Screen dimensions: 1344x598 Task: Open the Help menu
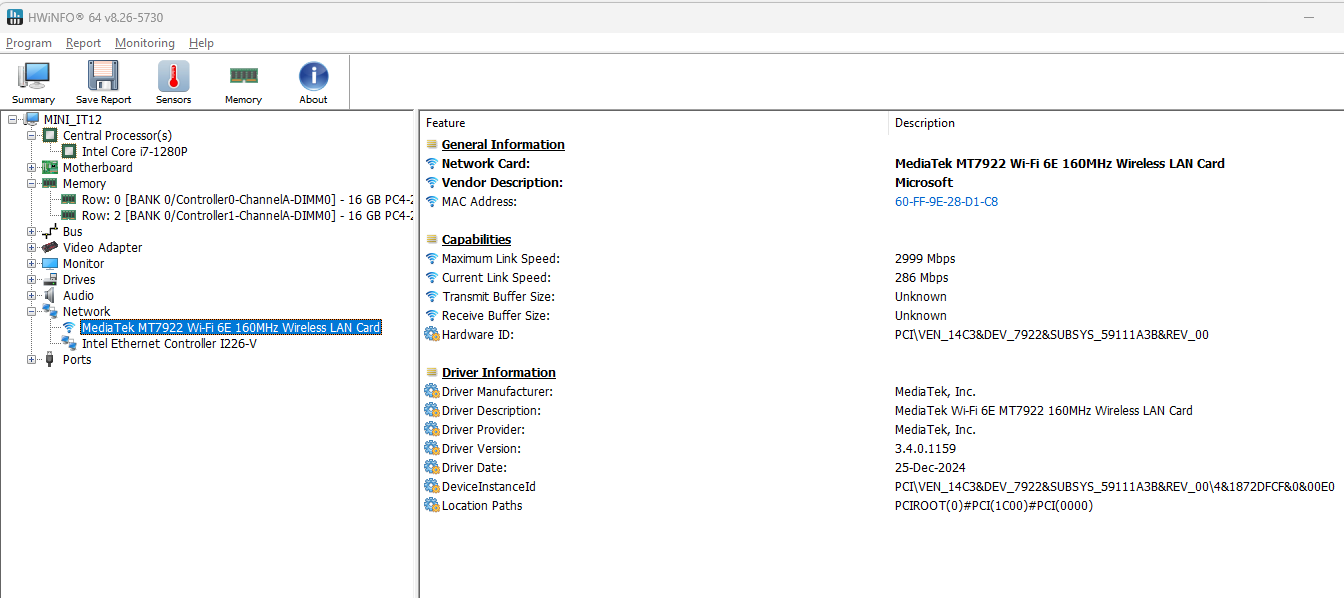click(201, 43)
